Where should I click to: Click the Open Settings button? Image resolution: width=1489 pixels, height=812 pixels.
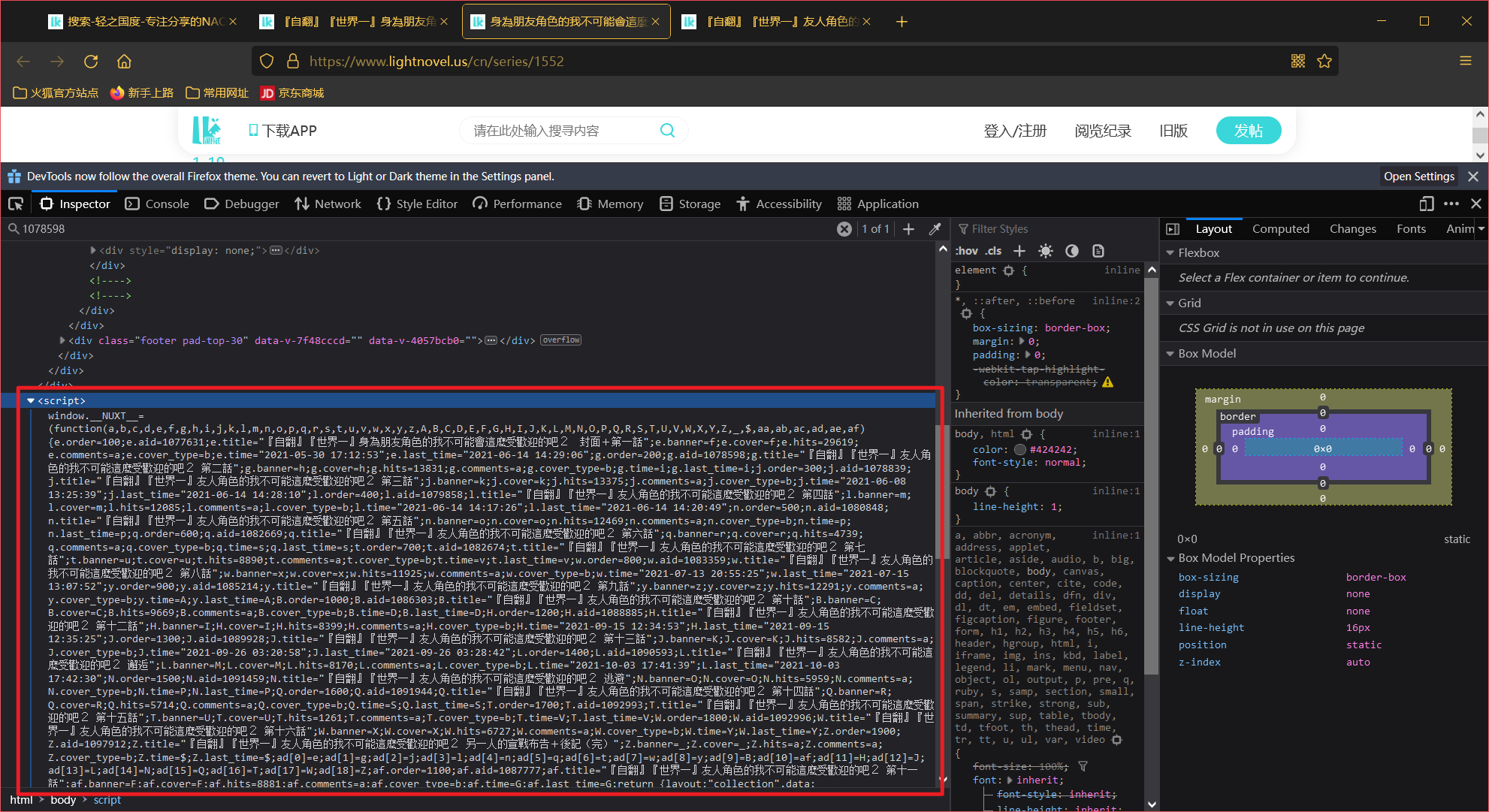[x=1418, y=177]
